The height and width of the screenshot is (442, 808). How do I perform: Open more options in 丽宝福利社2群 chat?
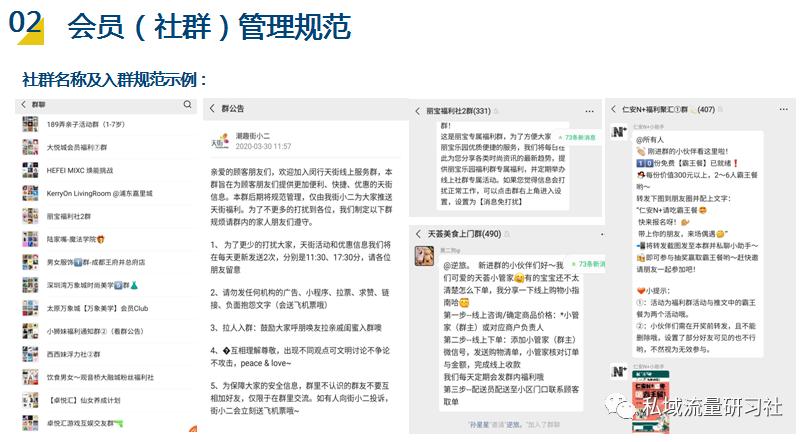(x=589, y=111)
